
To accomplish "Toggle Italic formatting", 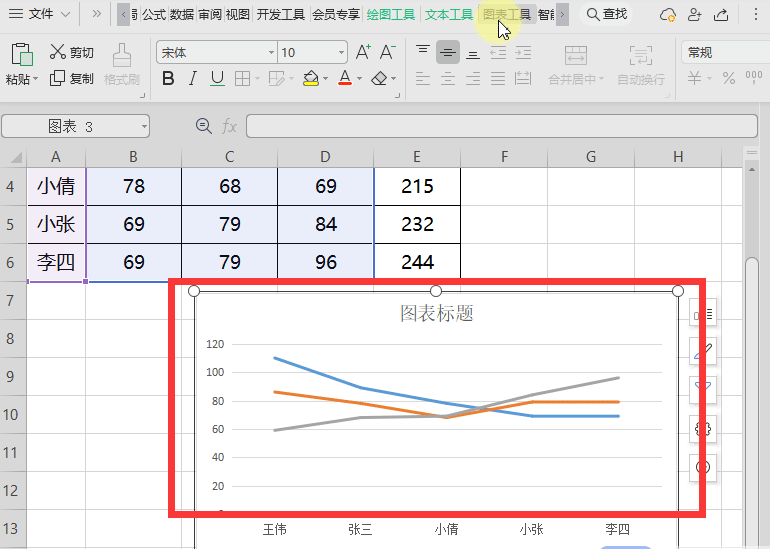I will tap(191, 78).
